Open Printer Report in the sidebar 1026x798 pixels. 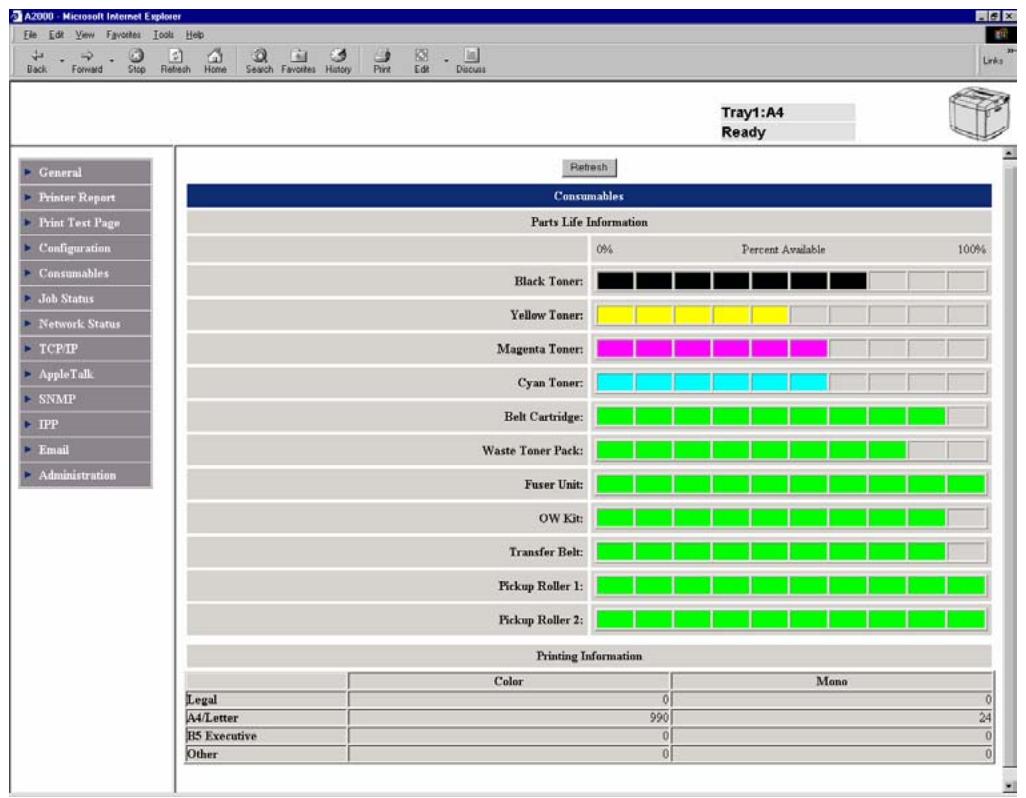pyautogui.click(x=86, y=197)
